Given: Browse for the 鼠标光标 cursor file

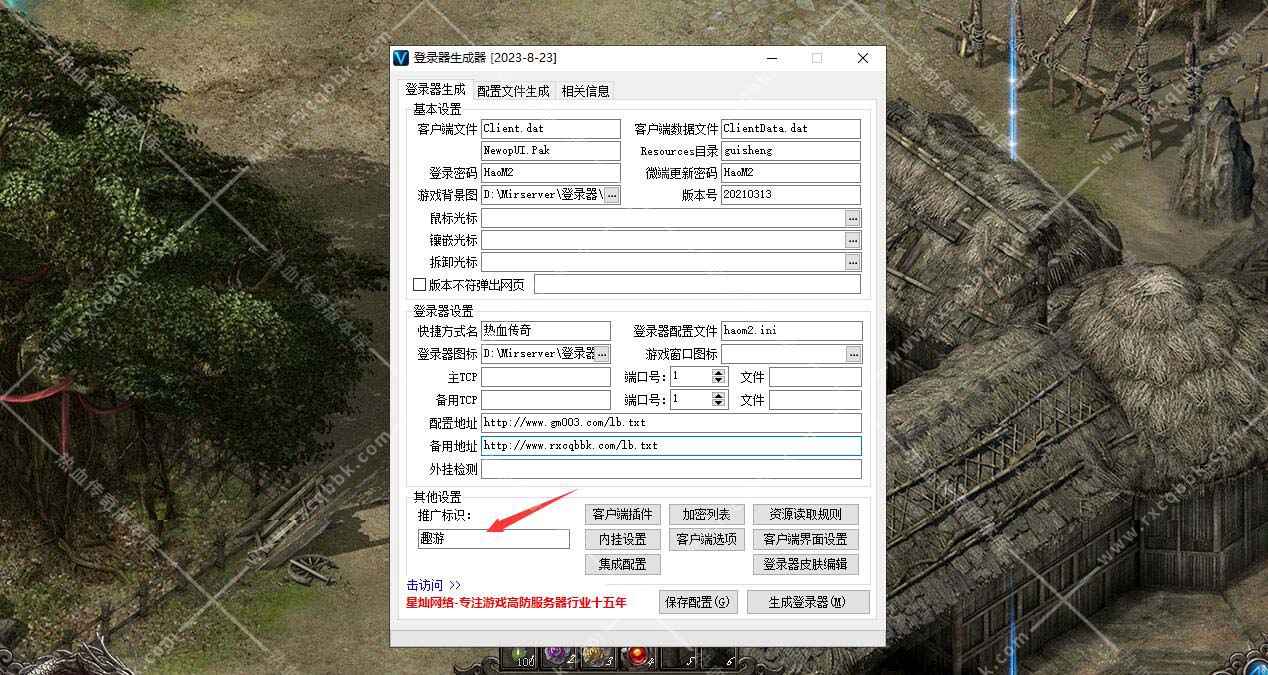Looking at the screenshot, I should coord(853,218).
